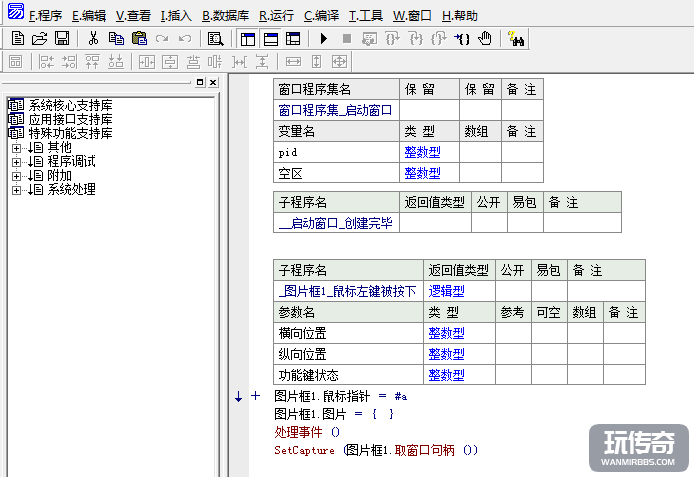Expand the 附加 tree node
Screen dimensions: 694x477
click(x=16, y=177)
